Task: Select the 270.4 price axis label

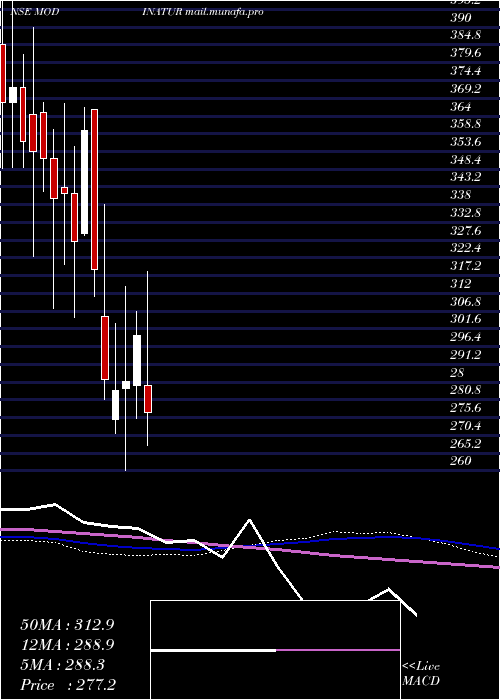Action: click(466, 425)
